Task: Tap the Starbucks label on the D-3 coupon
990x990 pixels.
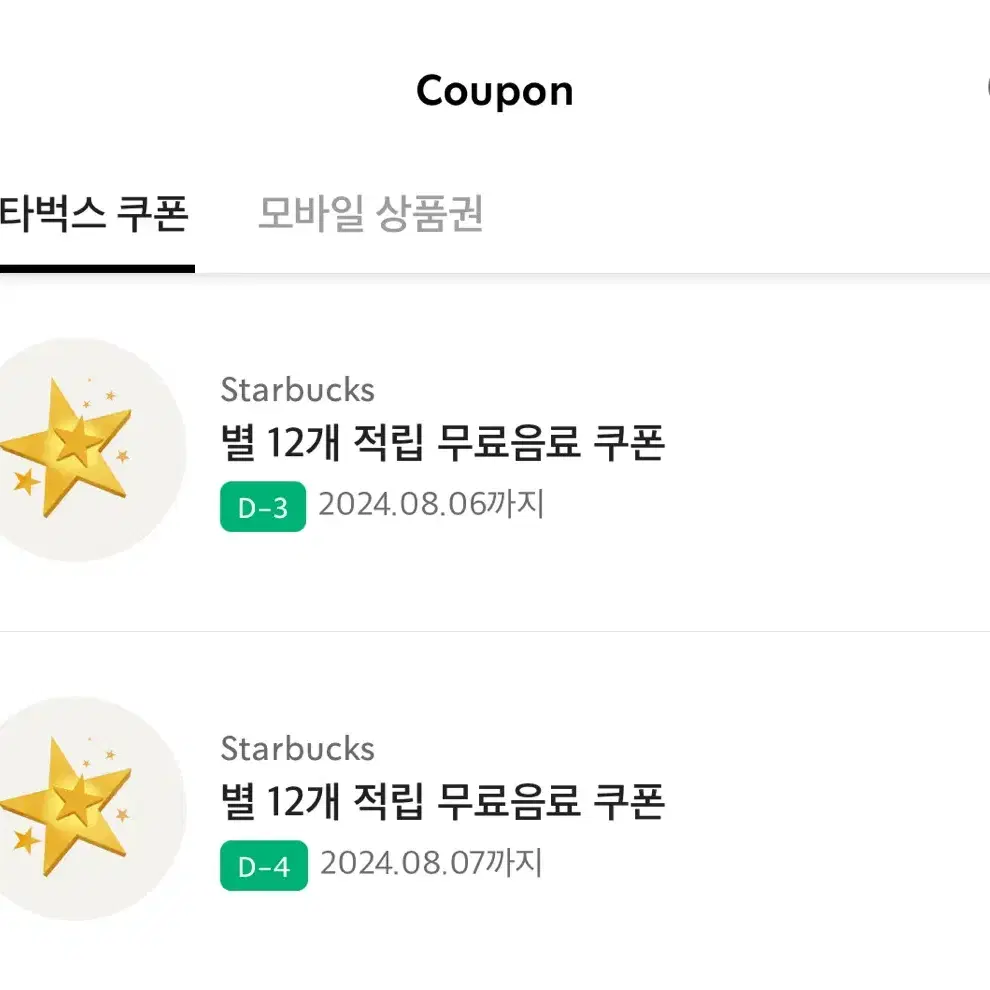Action: pyautogui.click(x=297, y=390)
